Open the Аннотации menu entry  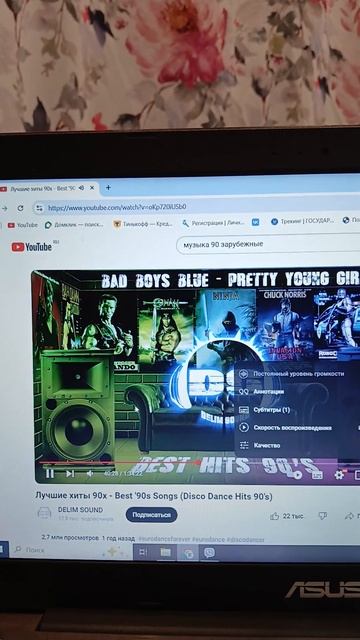(297, 391)
